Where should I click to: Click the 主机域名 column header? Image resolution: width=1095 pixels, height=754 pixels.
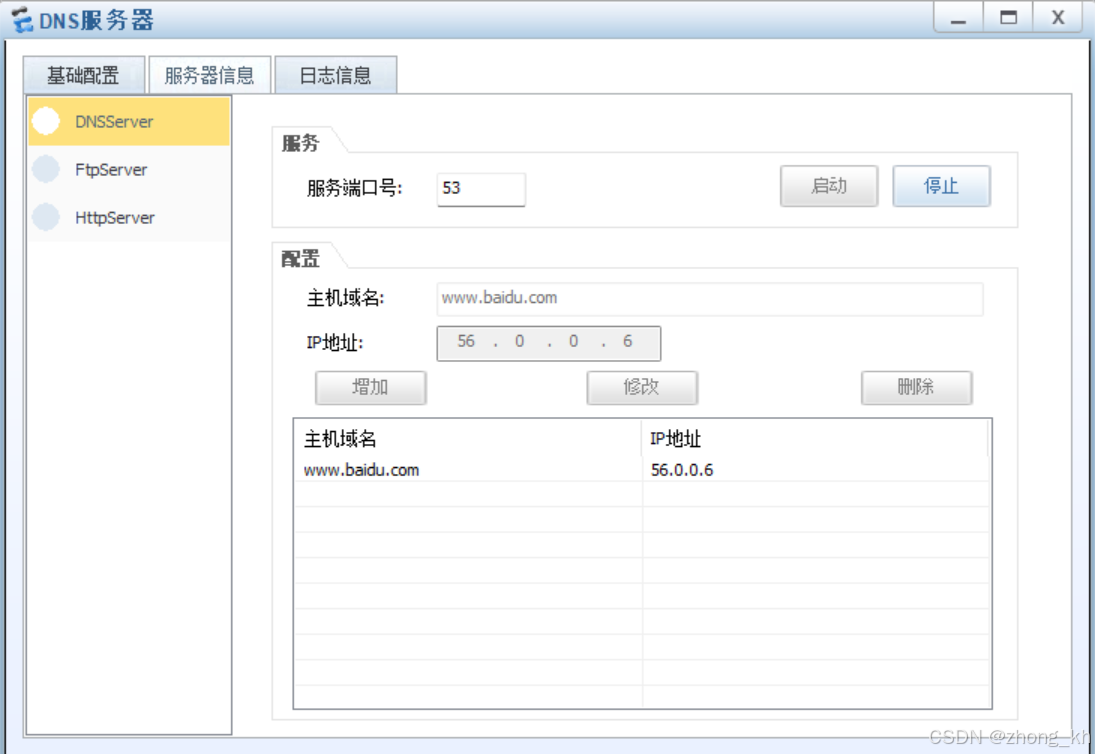(467, 439)
